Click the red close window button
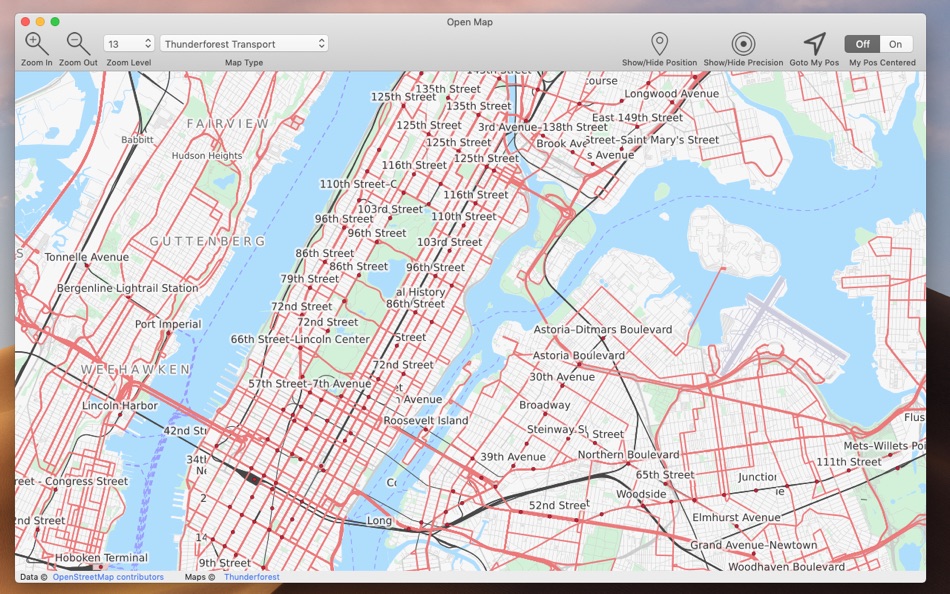 (x=25, y=22)
